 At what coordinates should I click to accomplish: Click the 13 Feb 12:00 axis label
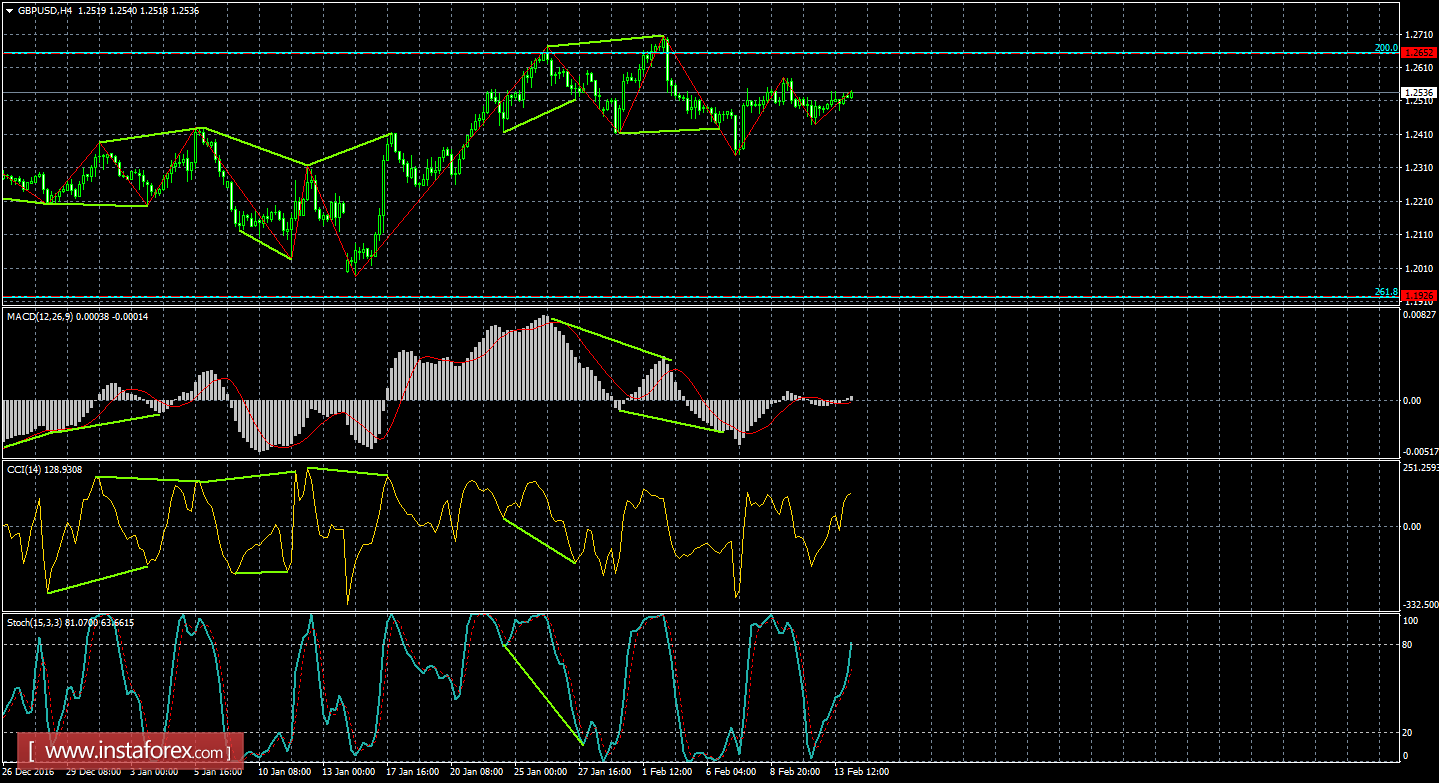pos(860,772)
